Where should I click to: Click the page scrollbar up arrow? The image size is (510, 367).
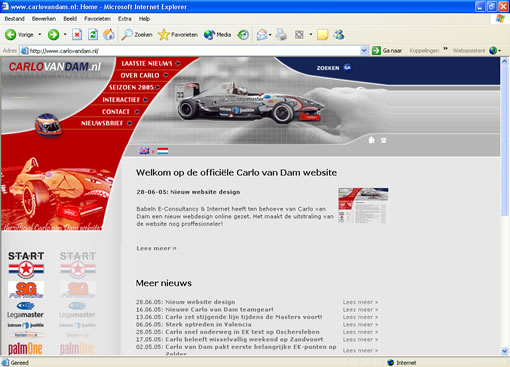point(504,61)
